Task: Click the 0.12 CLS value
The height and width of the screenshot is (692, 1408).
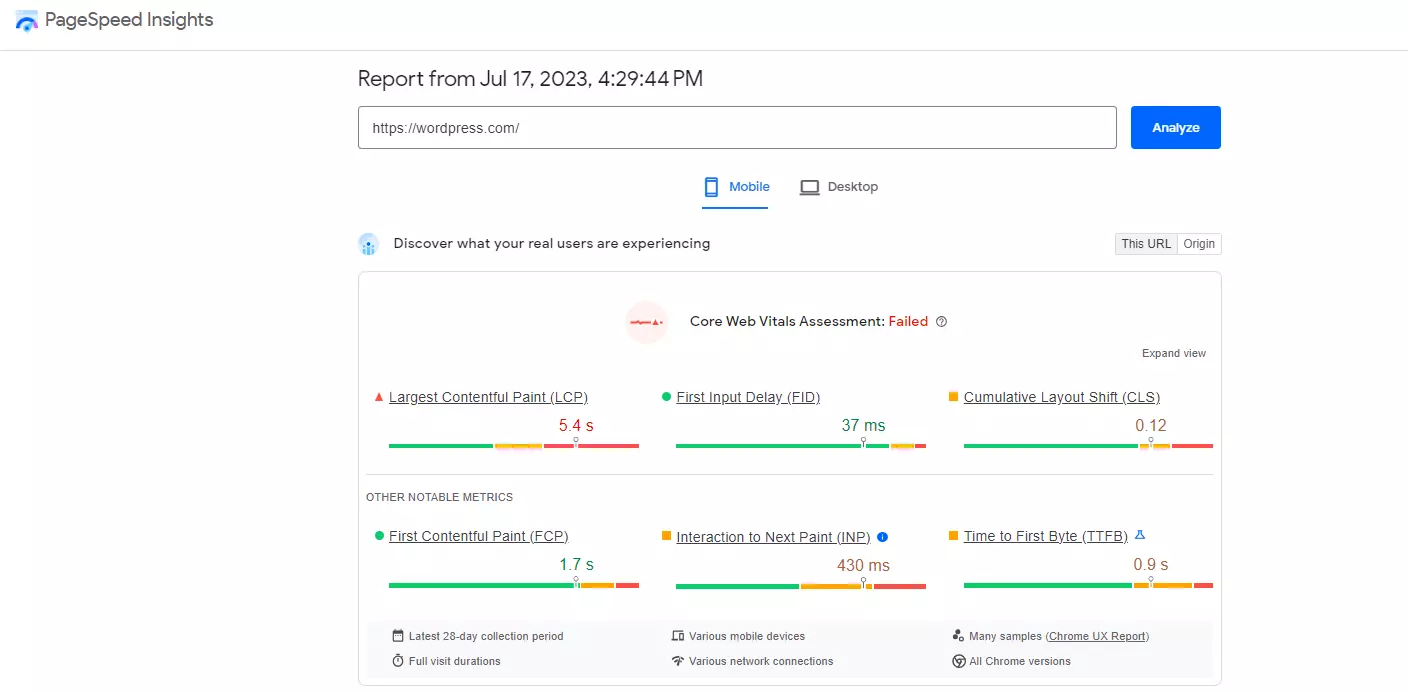Action: point(1151,425)
